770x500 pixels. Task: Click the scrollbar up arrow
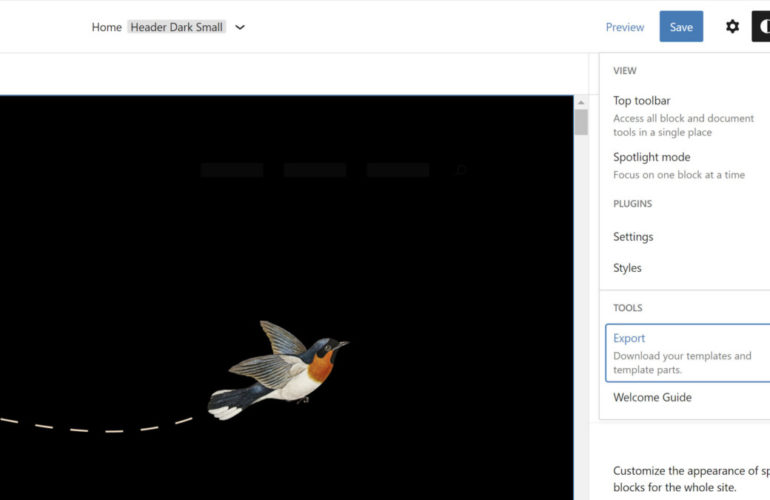(x=581, y=102)
